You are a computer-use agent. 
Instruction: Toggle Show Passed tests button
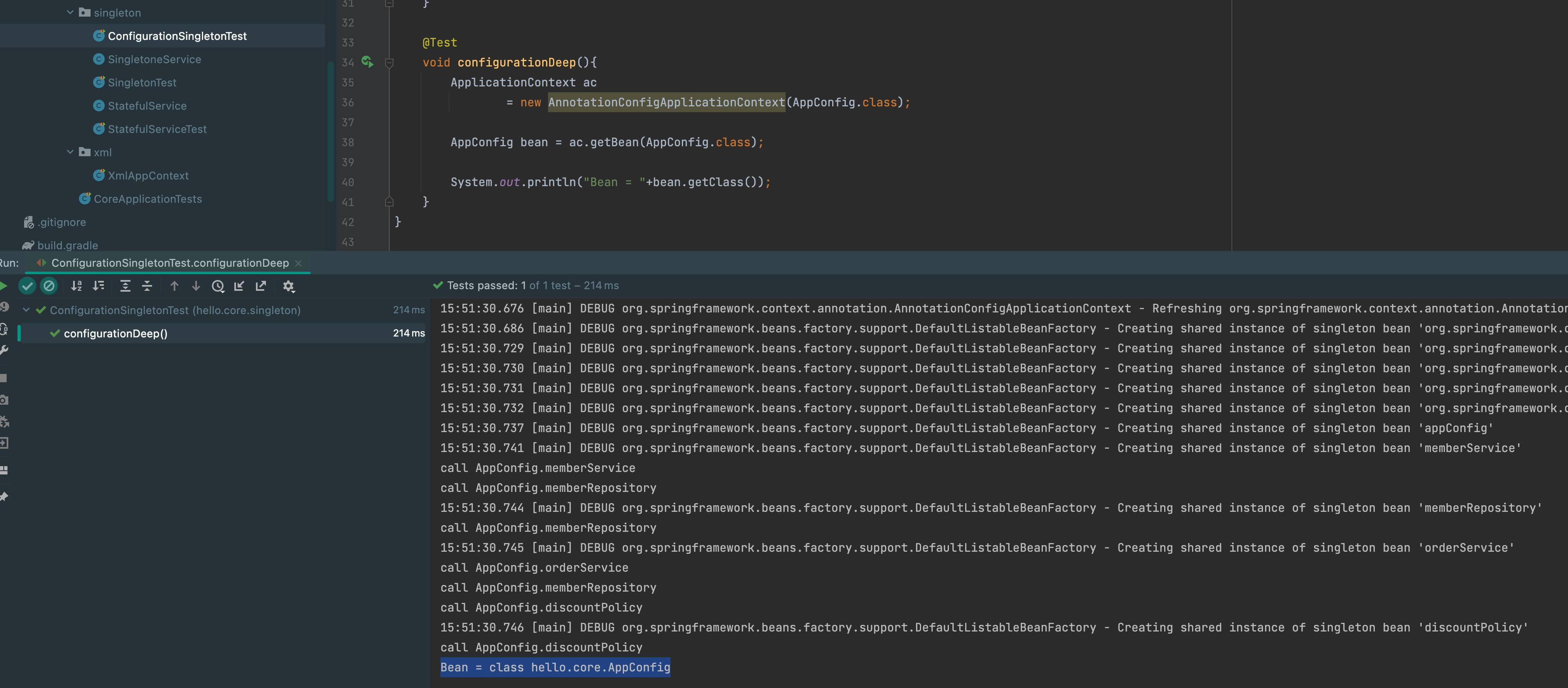point(27,285)
